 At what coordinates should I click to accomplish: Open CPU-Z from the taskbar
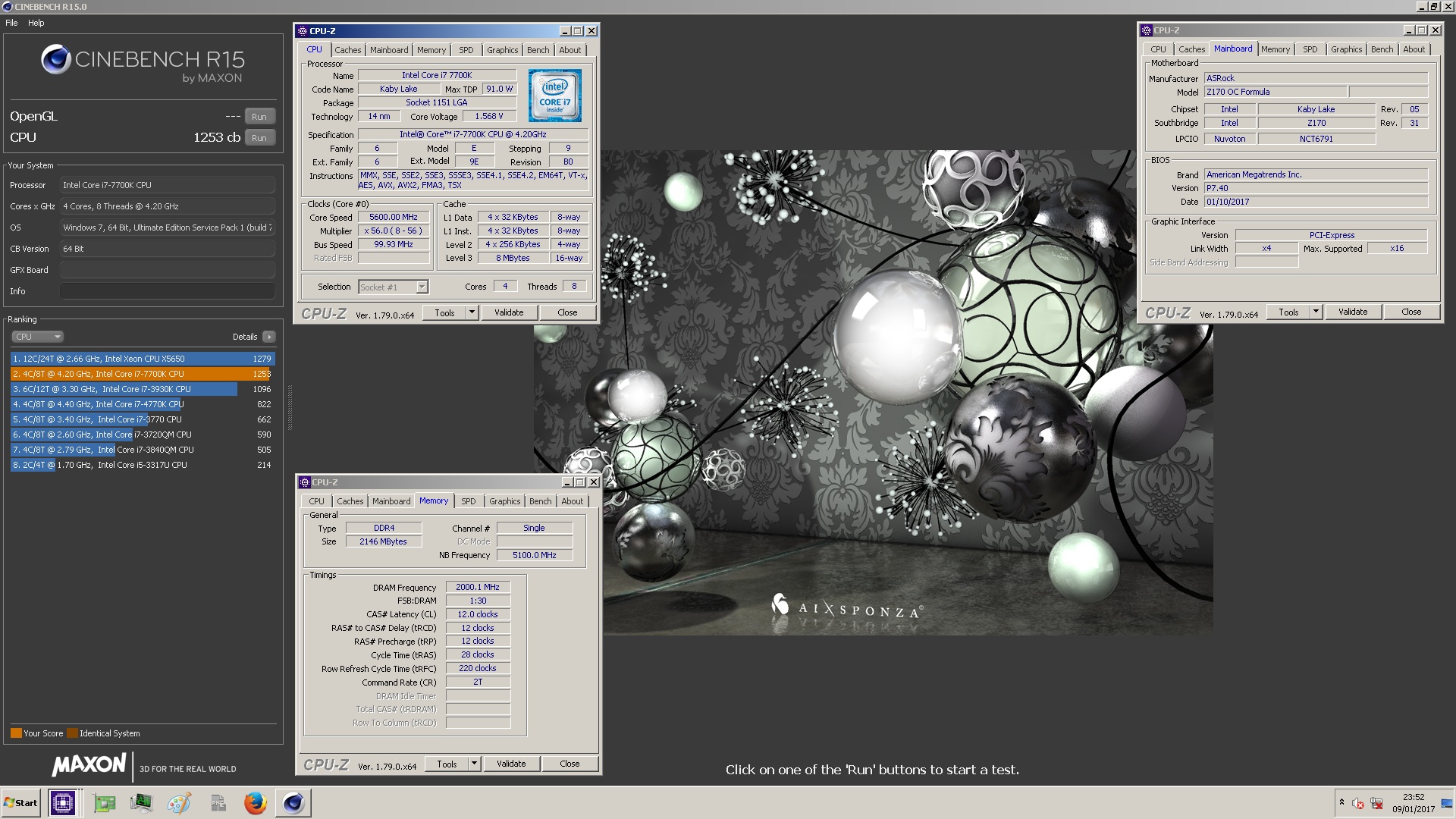[62, 802]
